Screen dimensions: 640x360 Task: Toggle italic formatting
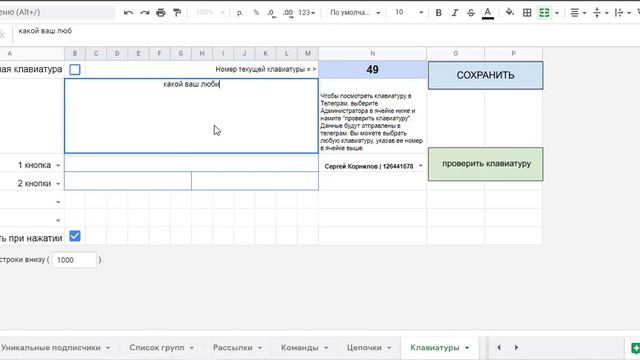pos(455,13)
